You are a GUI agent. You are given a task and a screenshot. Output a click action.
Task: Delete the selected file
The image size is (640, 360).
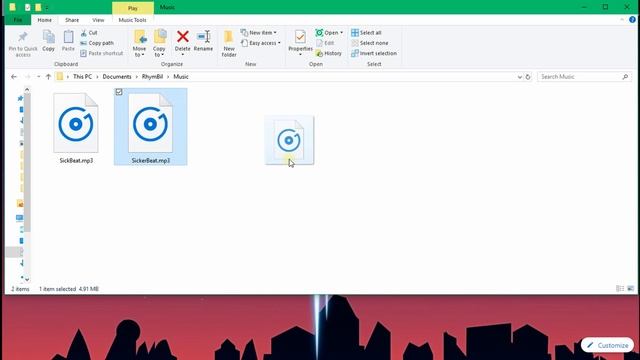182,42
